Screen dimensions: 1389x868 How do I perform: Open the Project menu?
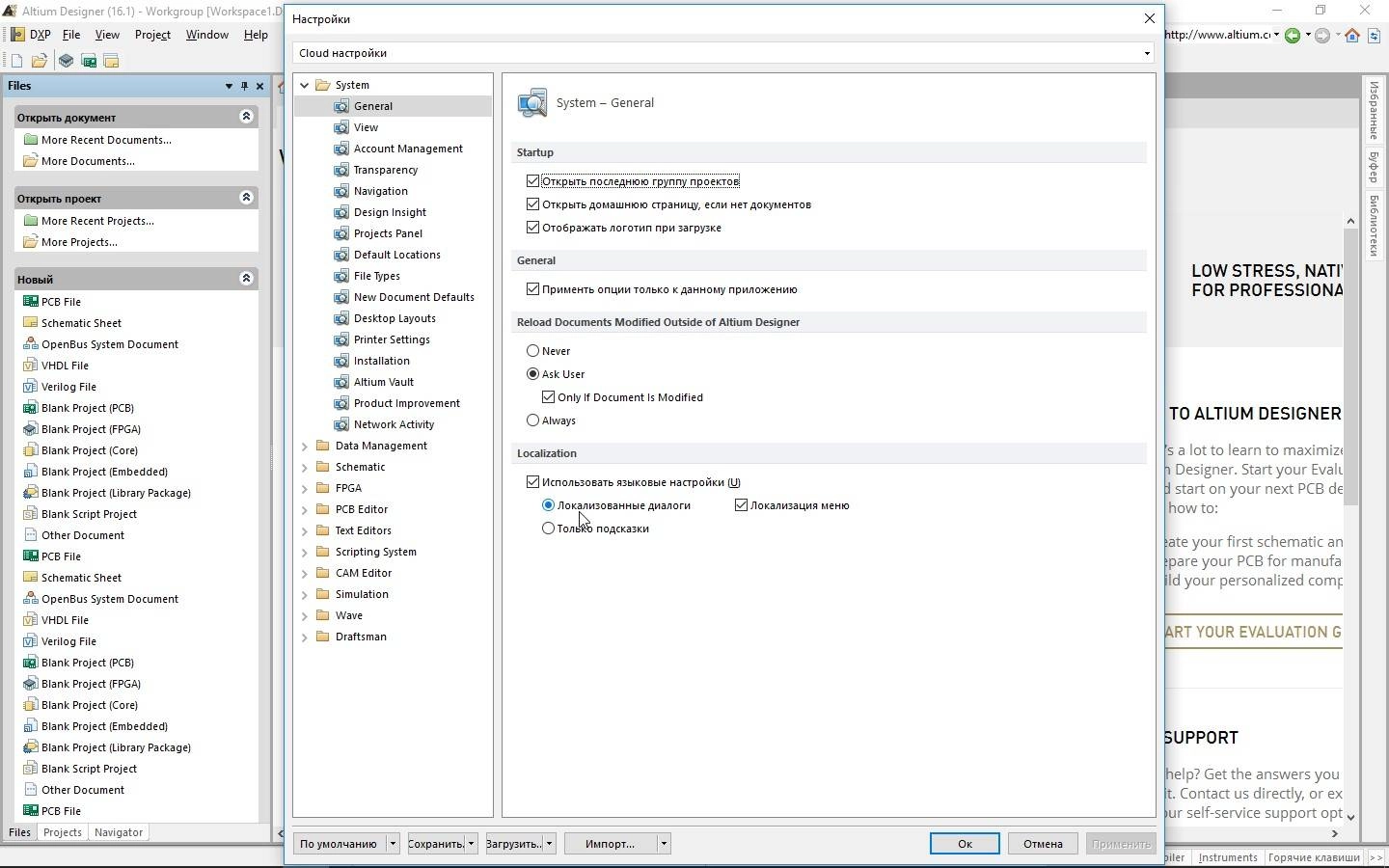(152, 35)
